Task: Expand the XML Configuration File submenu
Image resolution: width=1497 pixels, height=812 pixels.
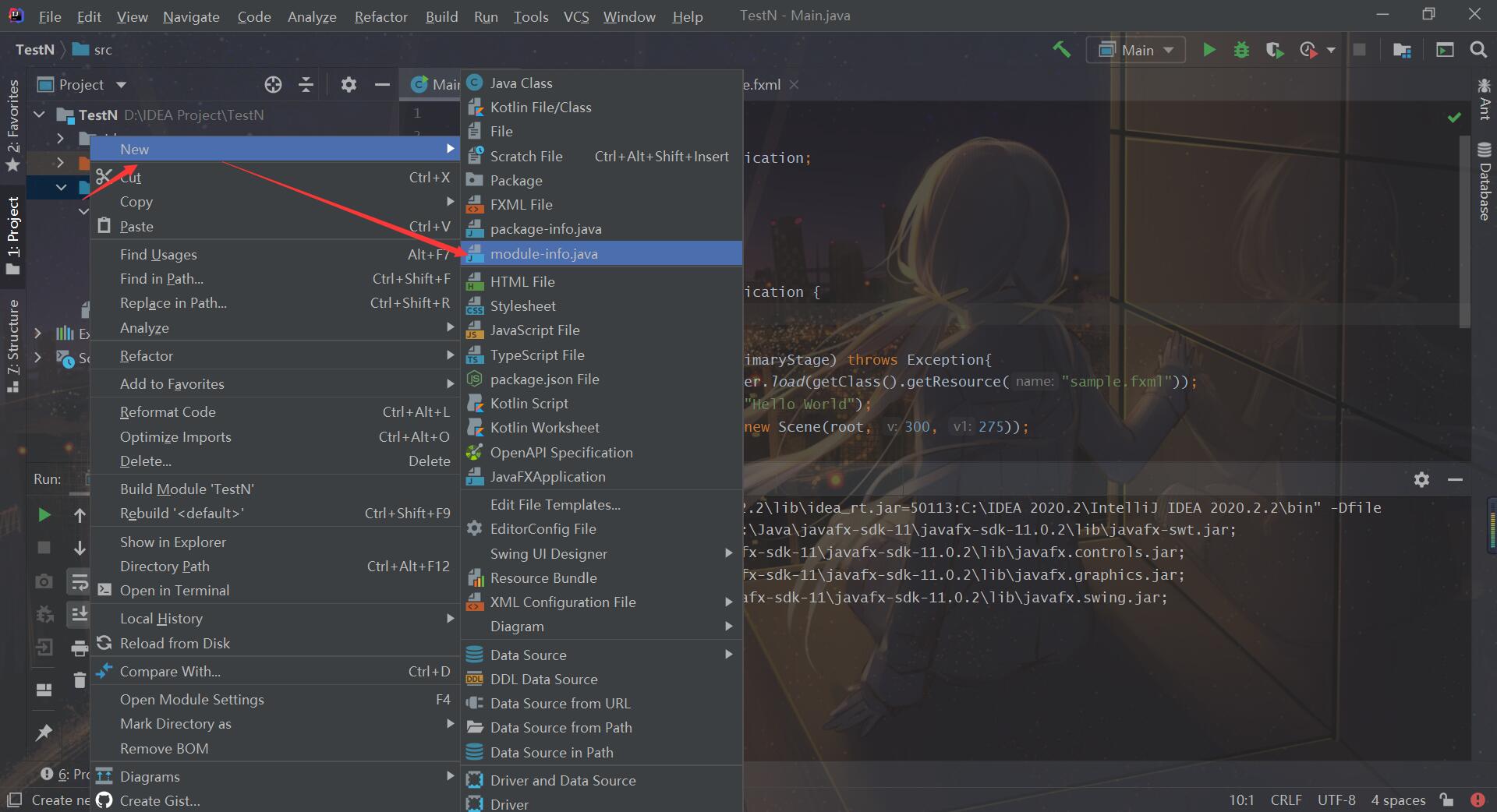Action: pyautogui.click(x=601, y=602)
